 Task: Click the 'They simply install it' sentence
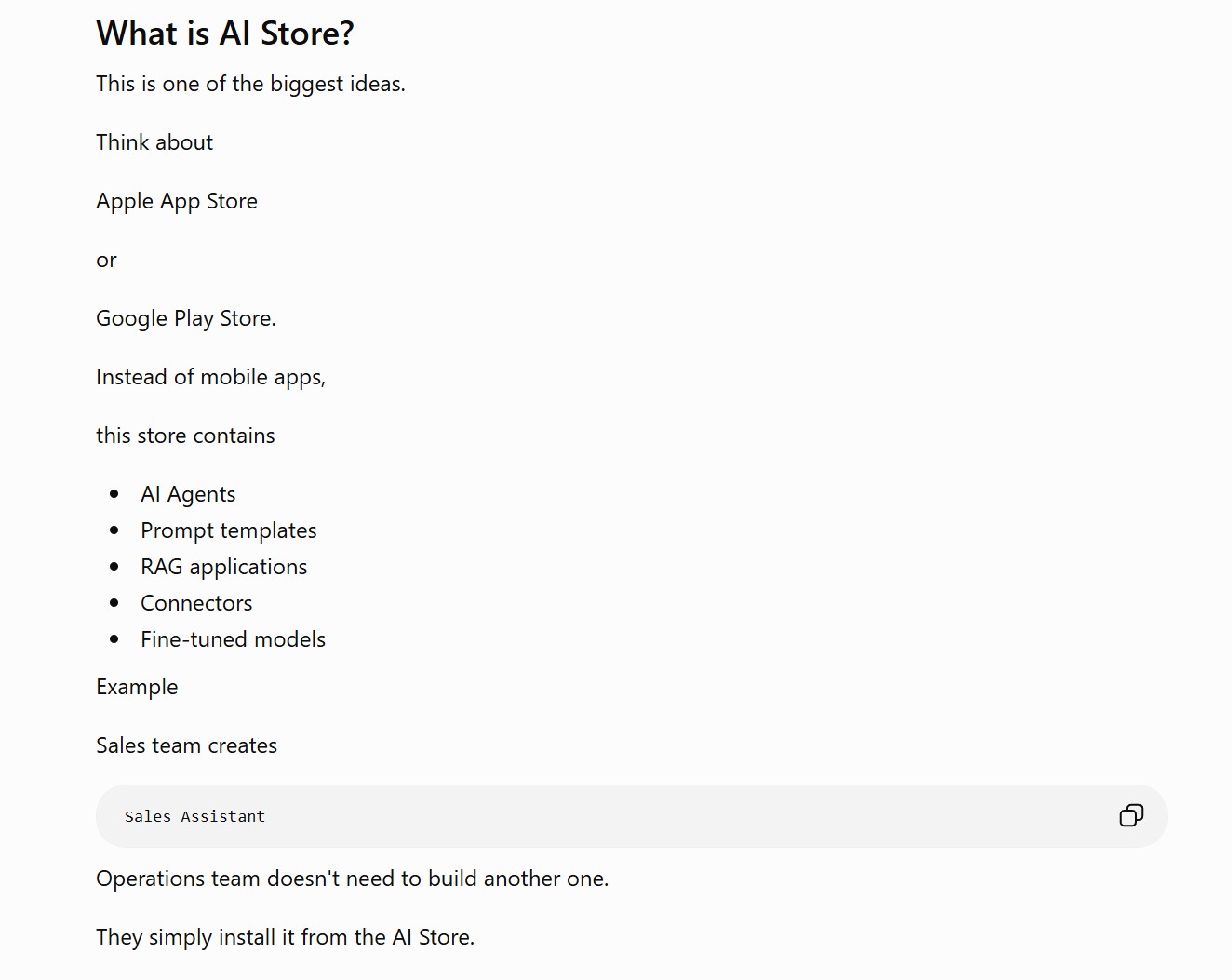(x=286, y=937)
